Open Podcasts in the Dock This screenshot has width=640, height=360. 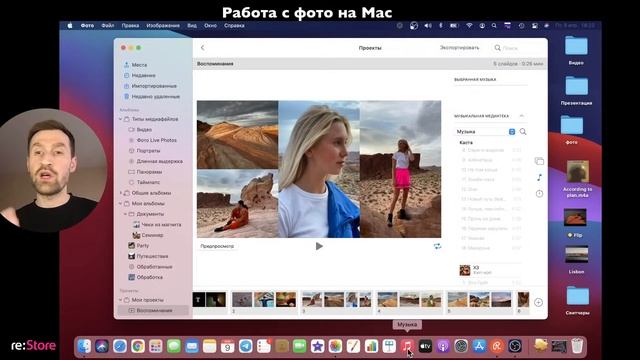pos(443,346)
